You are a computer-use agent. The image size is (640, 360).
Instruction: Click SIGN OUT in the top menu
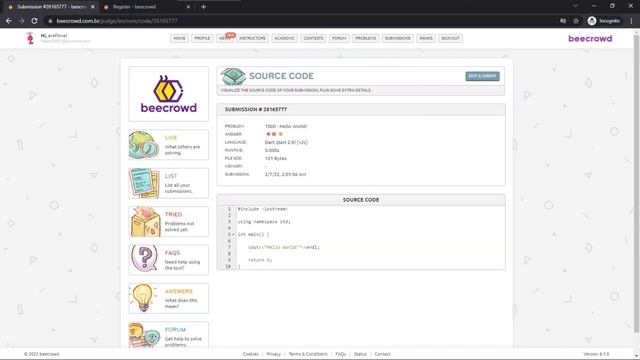point(450,38)
